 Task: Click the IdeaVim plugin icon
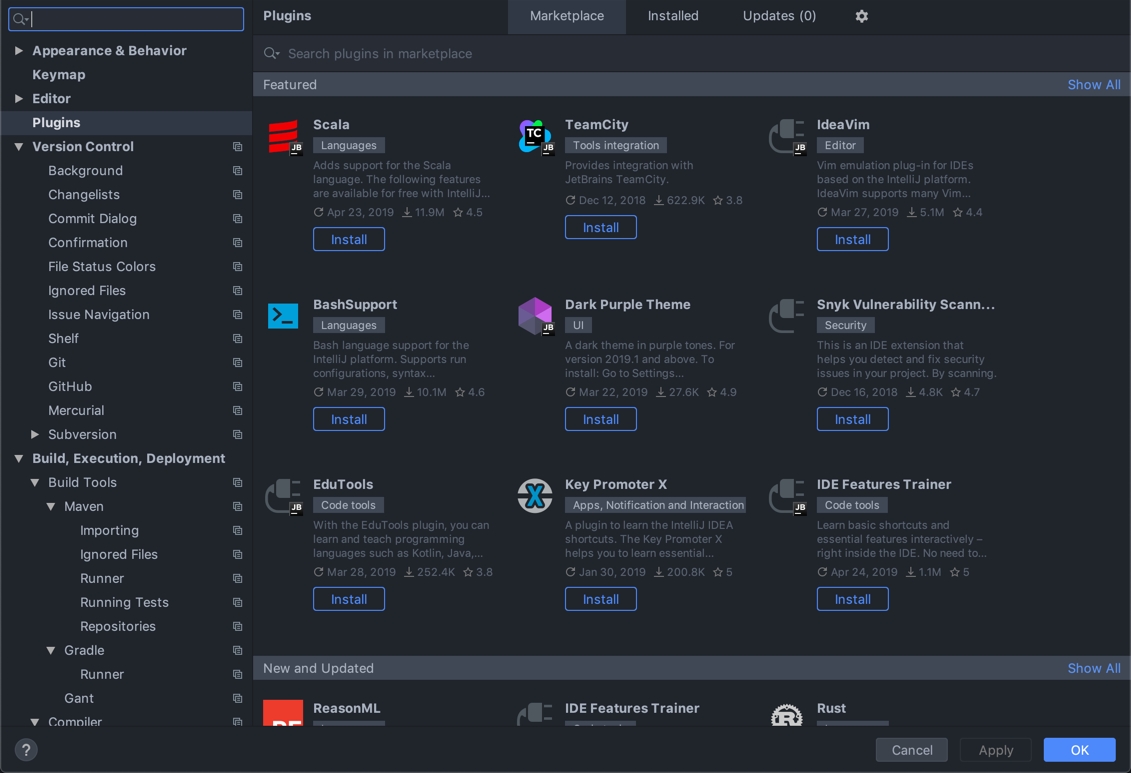click(x=787, y=137)
